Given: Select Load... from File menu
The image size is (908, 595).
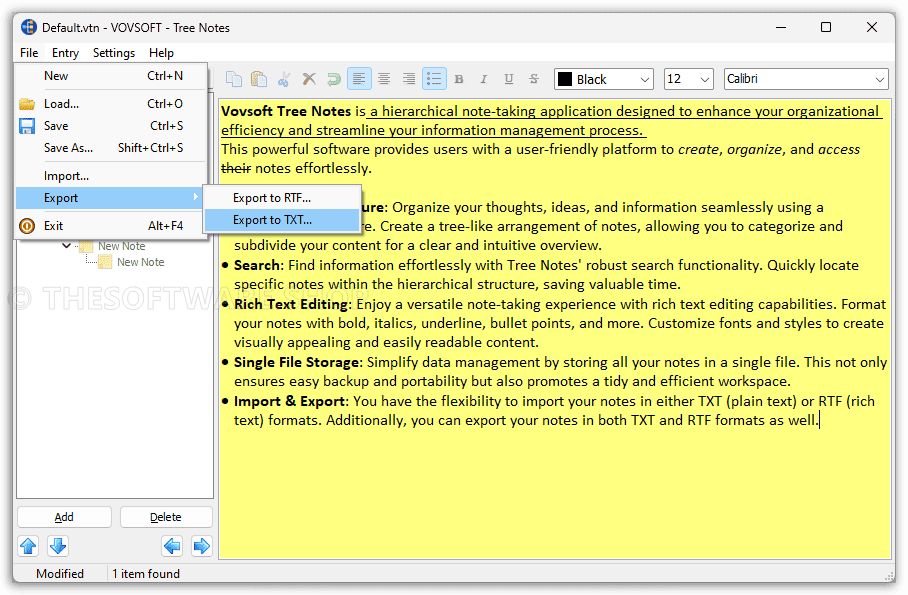Looking at the screenshot, I should [x=111, y=104].
